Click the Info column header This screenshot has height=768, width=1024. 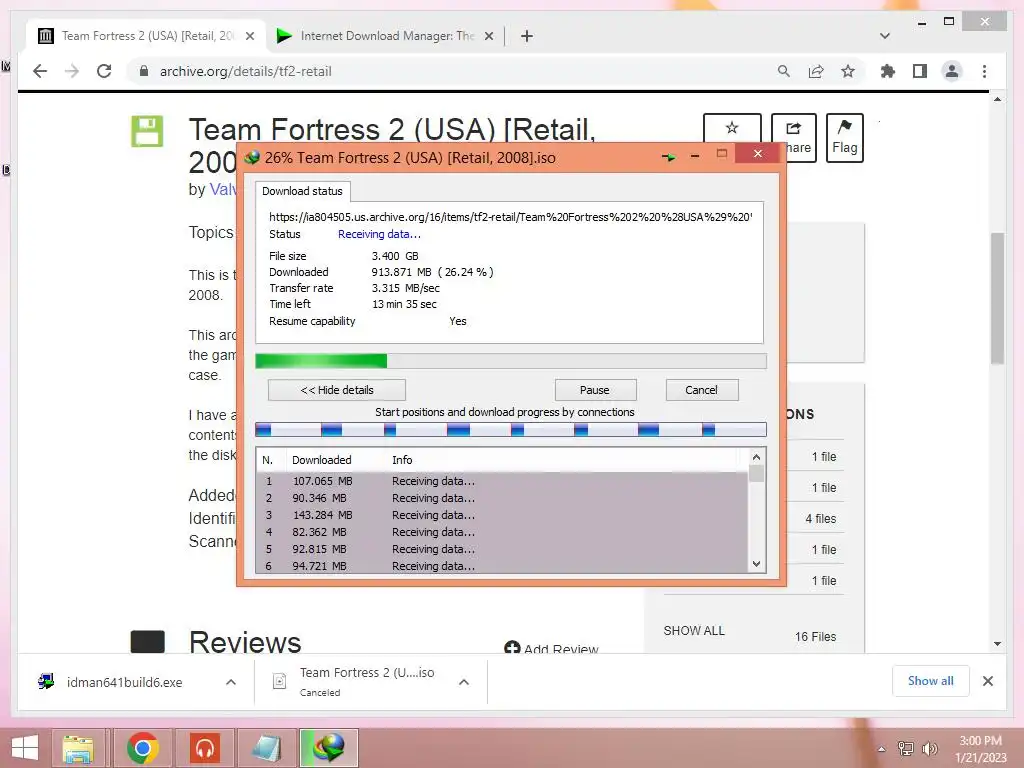click(x=402, y=460)
